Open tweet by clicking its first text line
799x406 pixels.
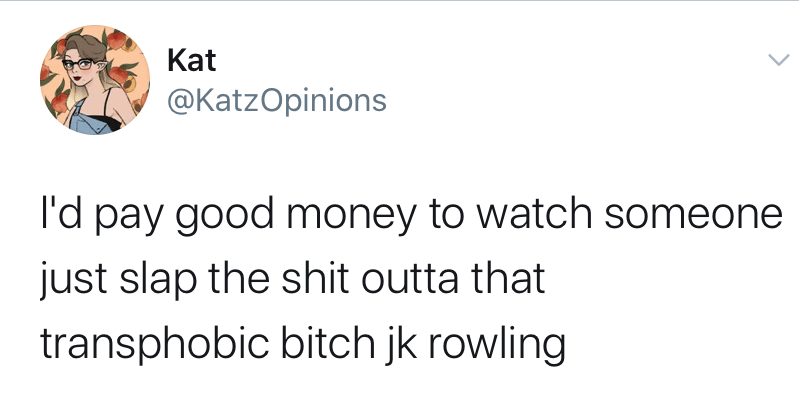[x=411, y=214]
